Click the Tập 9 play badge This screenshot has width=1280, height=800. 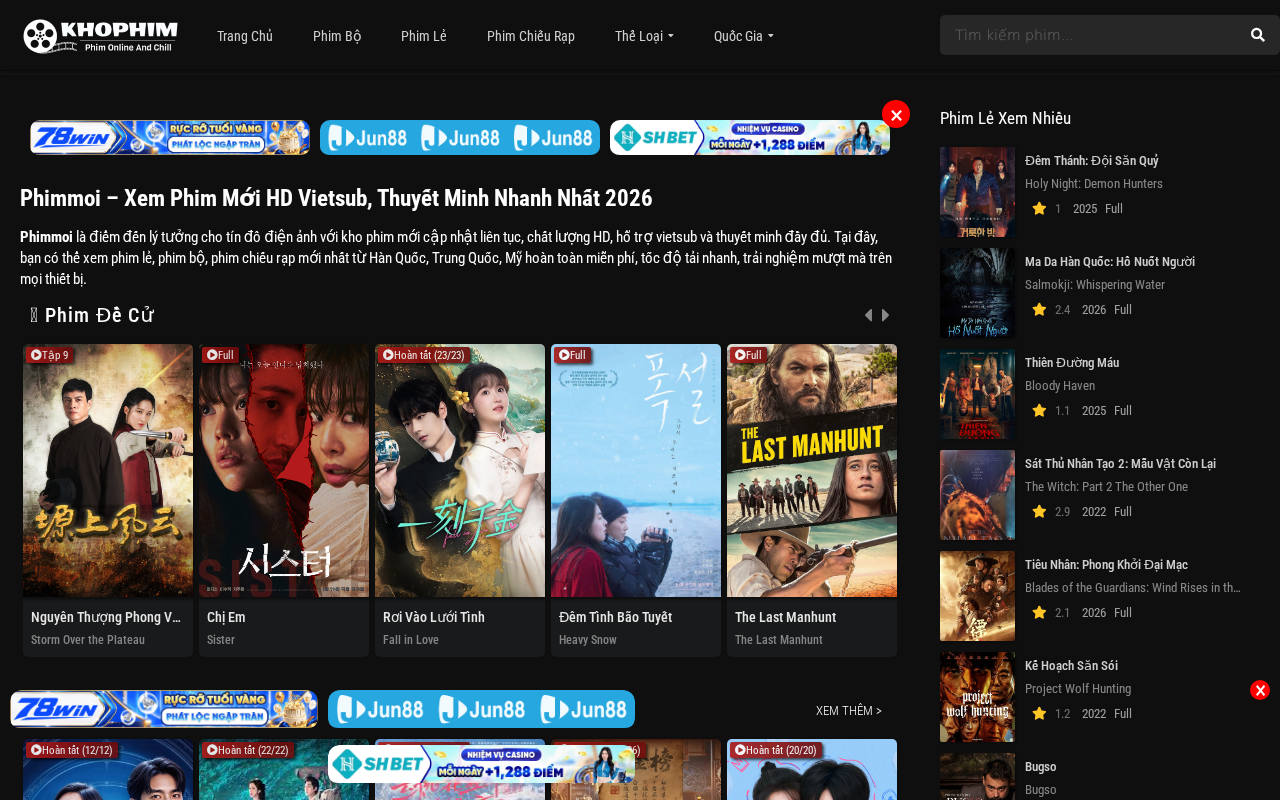[50, 355]
